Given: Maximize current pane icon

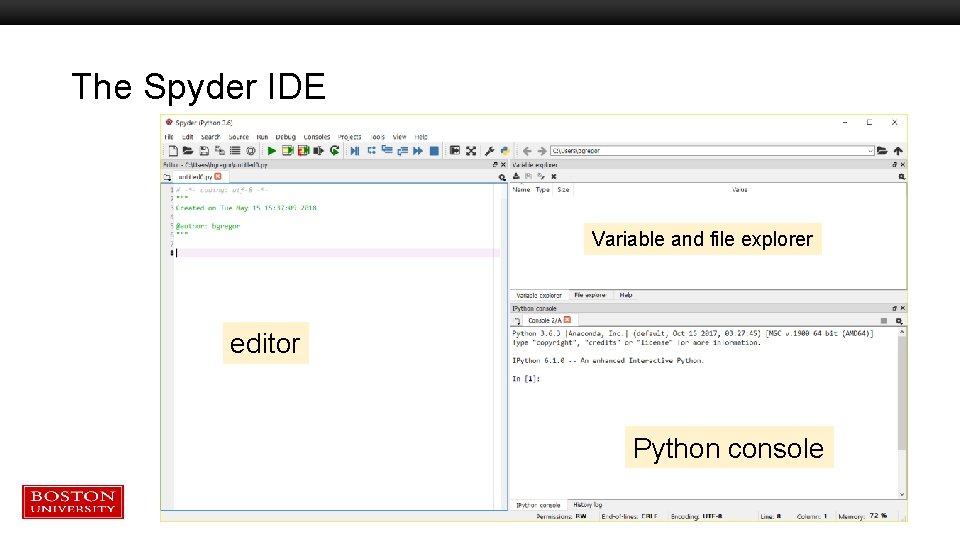Looking at the screenshot, I should click(x=455, y=151).
